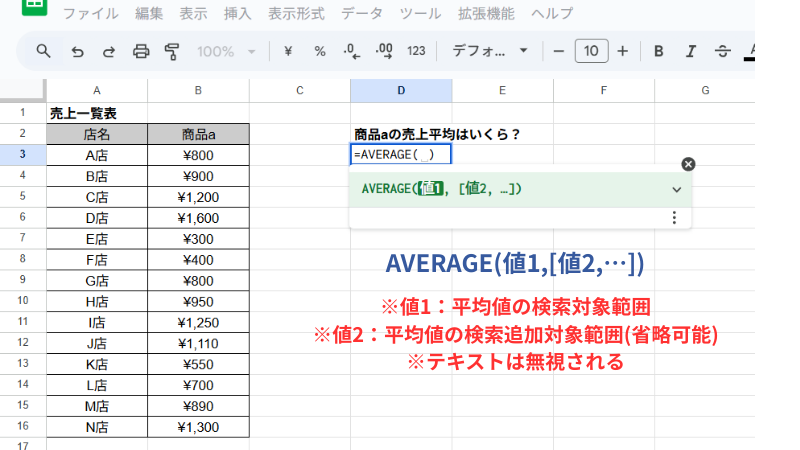Select column G header
The height and width of the screenshot is (450, 800).
point(705,91)
